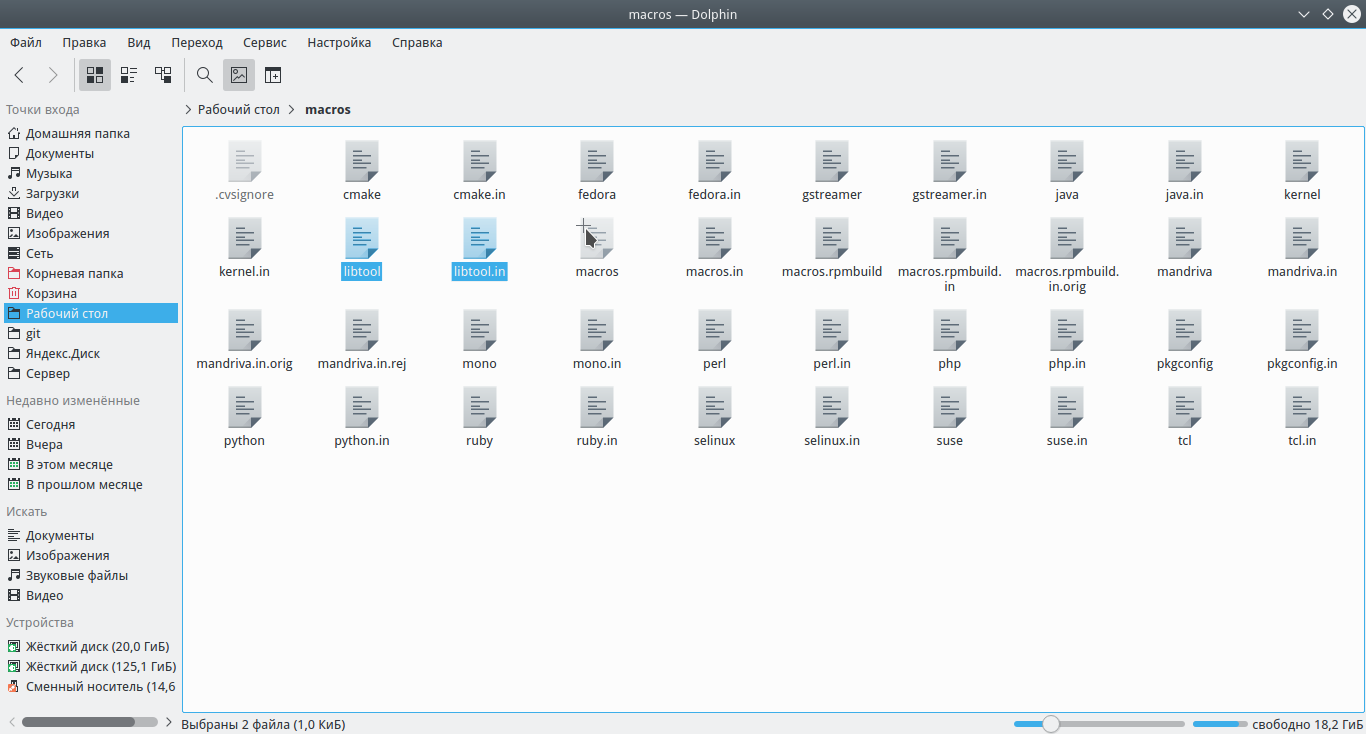Click the zoom slider handle
This screenshot has width=1366, height=734.
click(x=1050, y=724)
